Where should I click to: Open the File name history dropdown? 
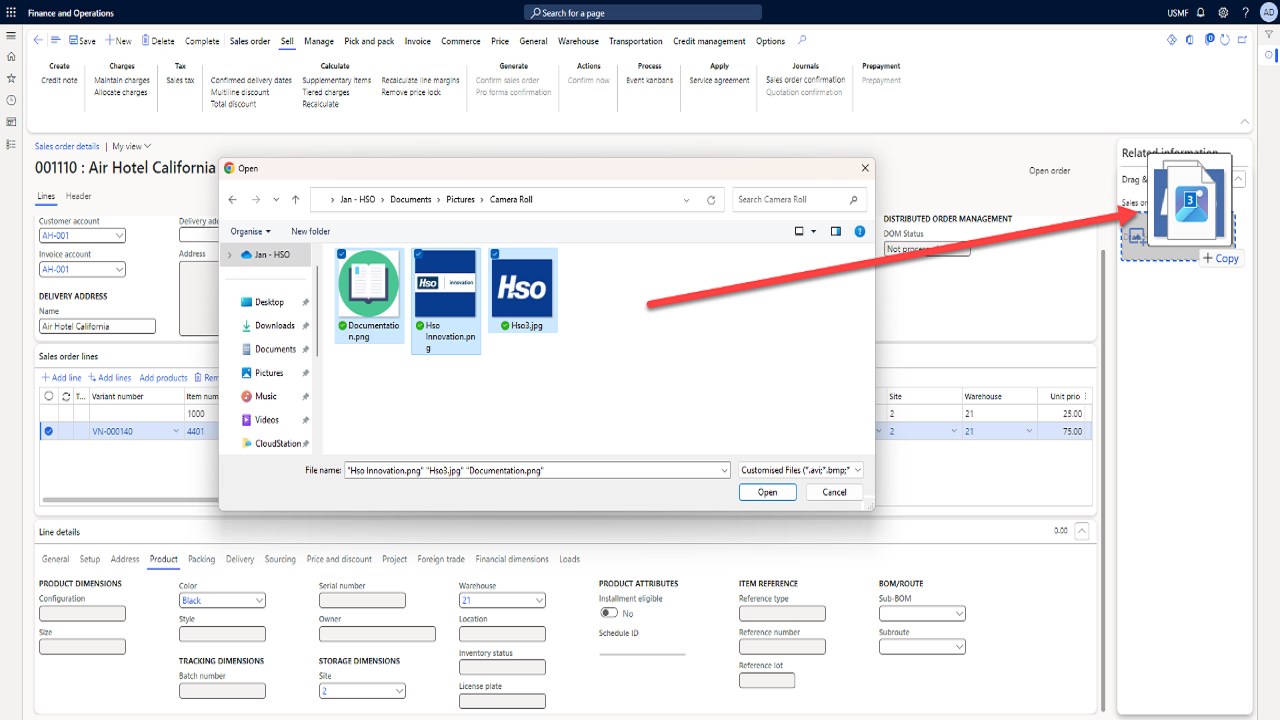pyautogui.click(x=724, y=470)
